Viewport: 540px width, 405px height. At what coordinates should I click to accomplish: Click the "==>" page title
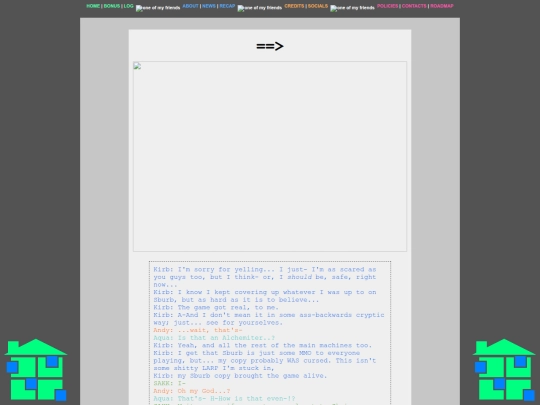[x=270, y=46]
